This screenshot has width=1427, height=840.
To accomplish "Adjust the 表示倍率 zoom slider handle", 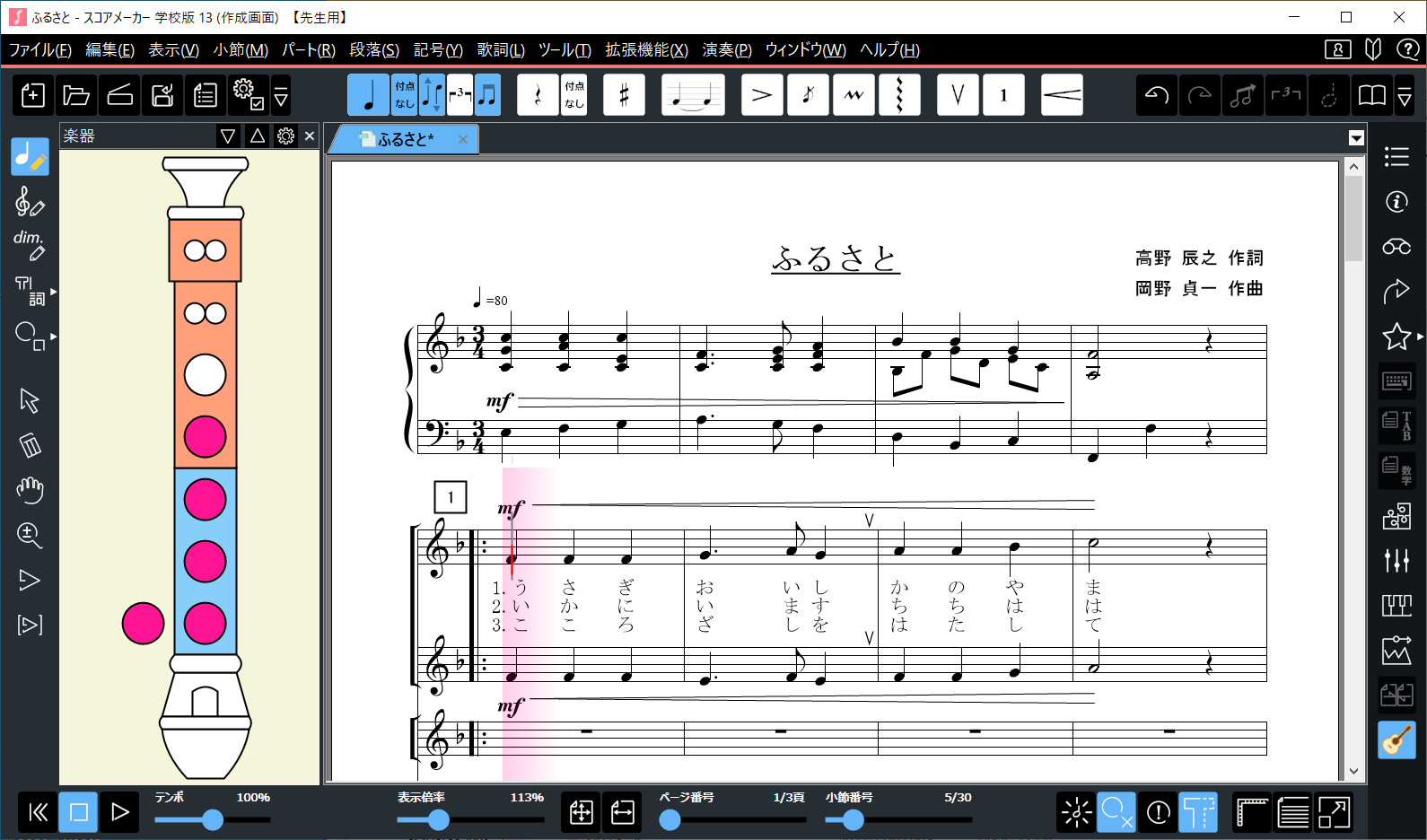I will (x=438, y=819).
